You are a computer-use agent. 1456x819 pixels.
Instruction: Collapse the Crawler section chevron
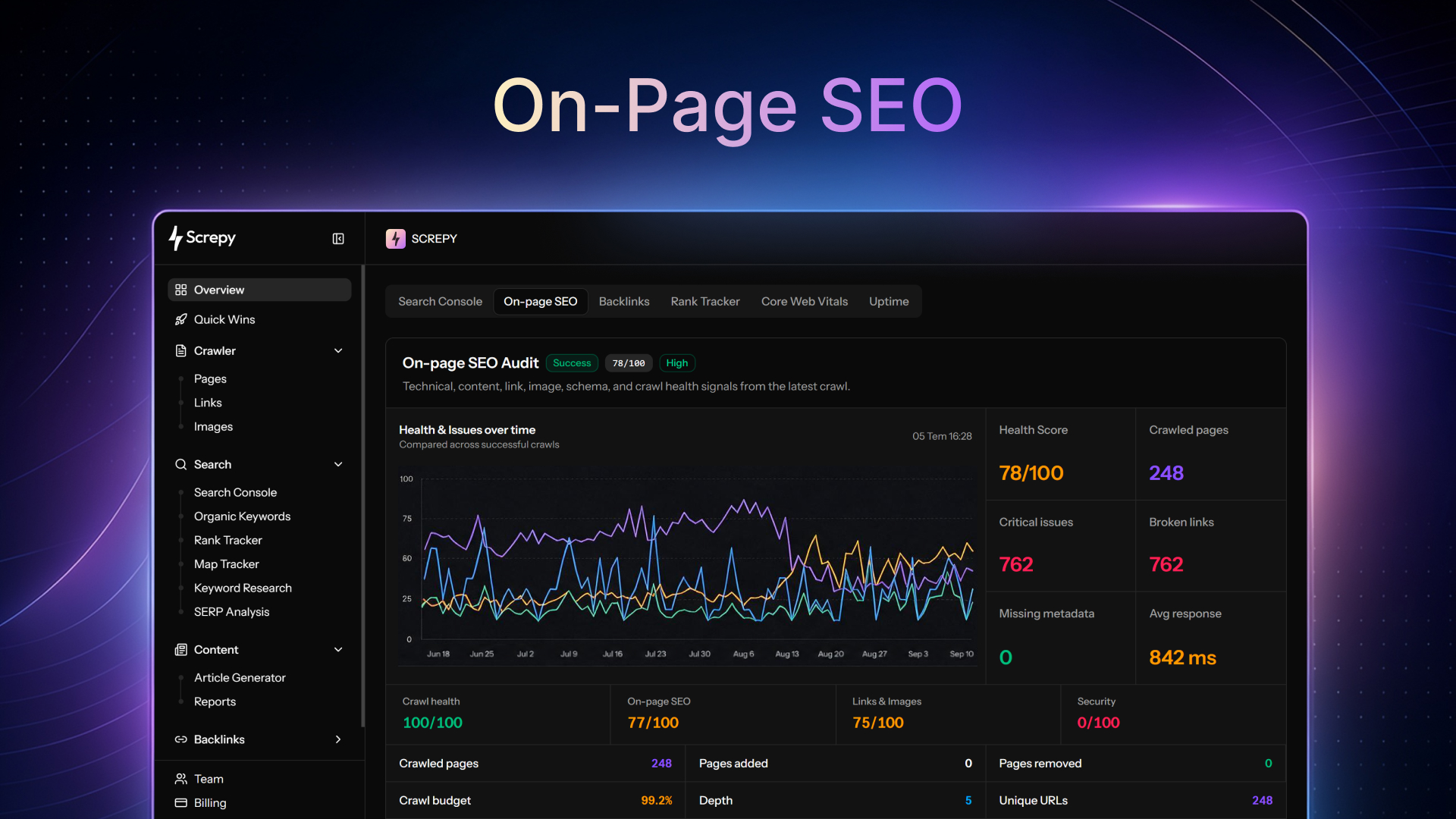tap(338, 350)
